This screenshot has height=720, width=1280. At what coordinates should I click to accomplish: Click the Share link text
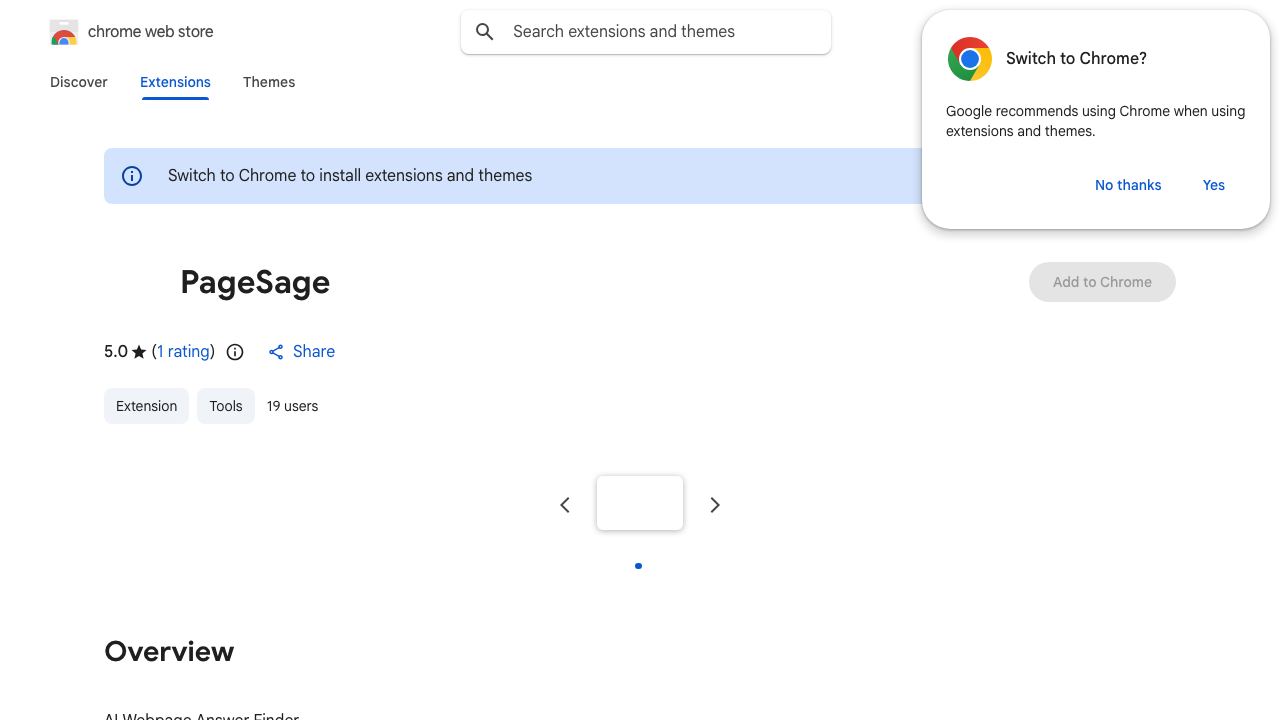314,352
